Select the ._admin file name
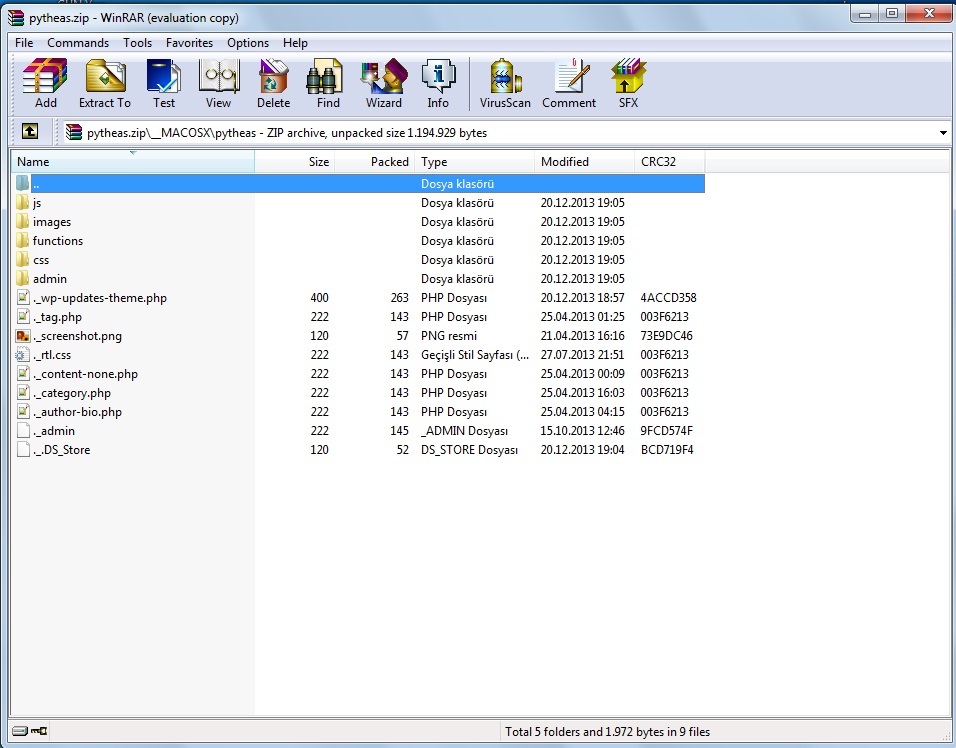This screenshot has height=748, width=956. (54, 430)
